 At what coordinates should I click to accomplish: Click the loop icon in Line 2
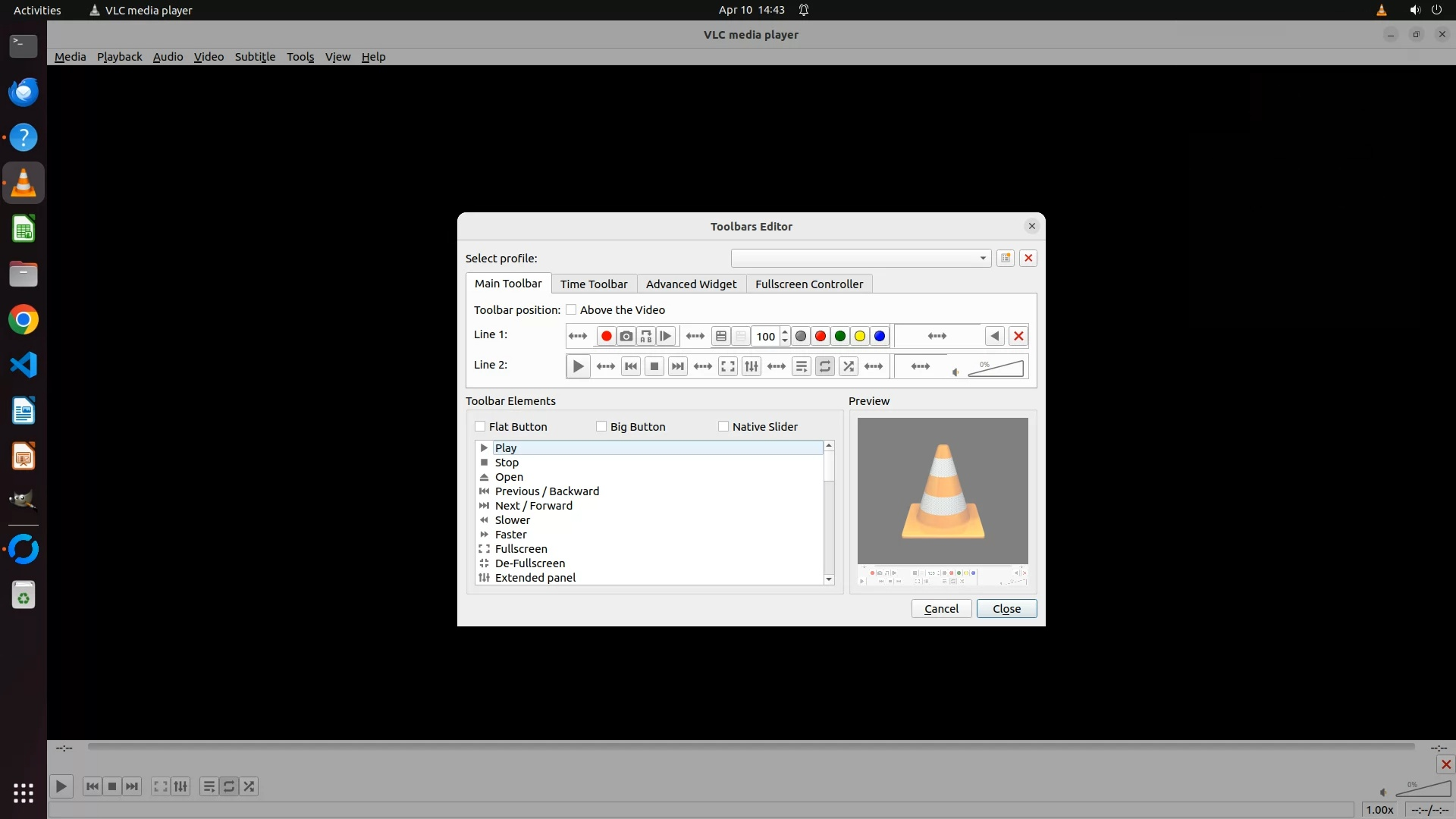click(825, 366)
